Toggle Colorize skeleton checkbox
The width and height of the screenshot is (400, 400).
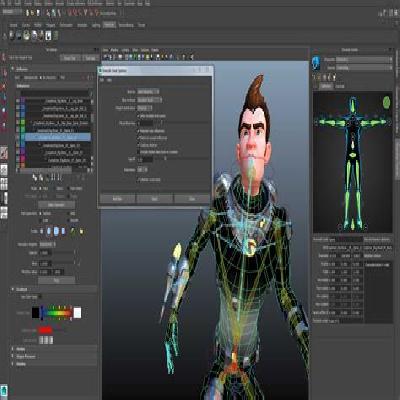coord(139,145)
